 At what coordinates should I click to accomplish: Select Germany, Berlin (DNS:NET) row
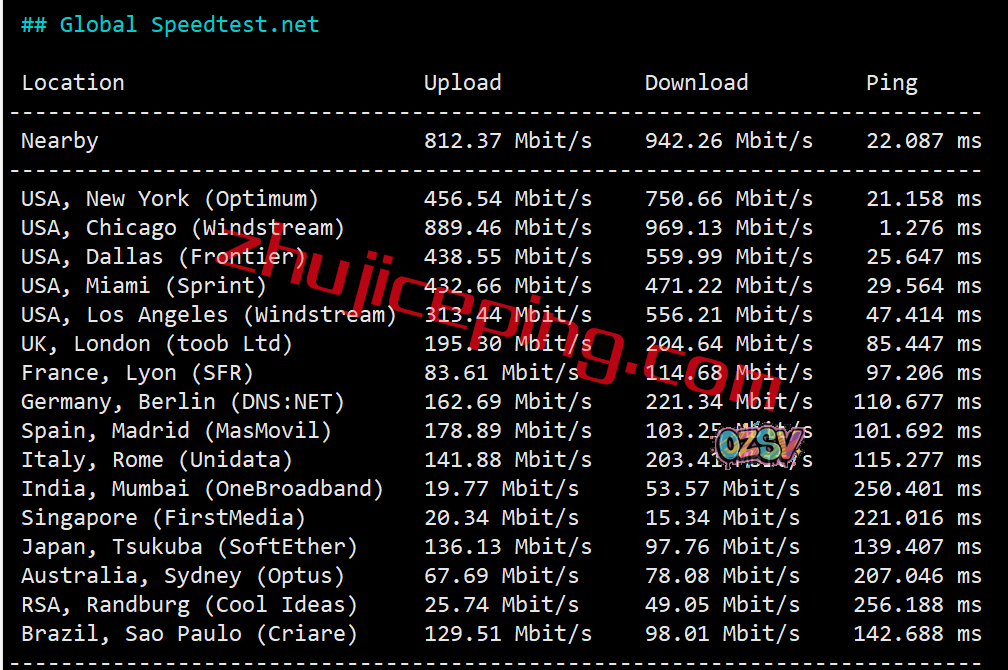pos(501,402)
